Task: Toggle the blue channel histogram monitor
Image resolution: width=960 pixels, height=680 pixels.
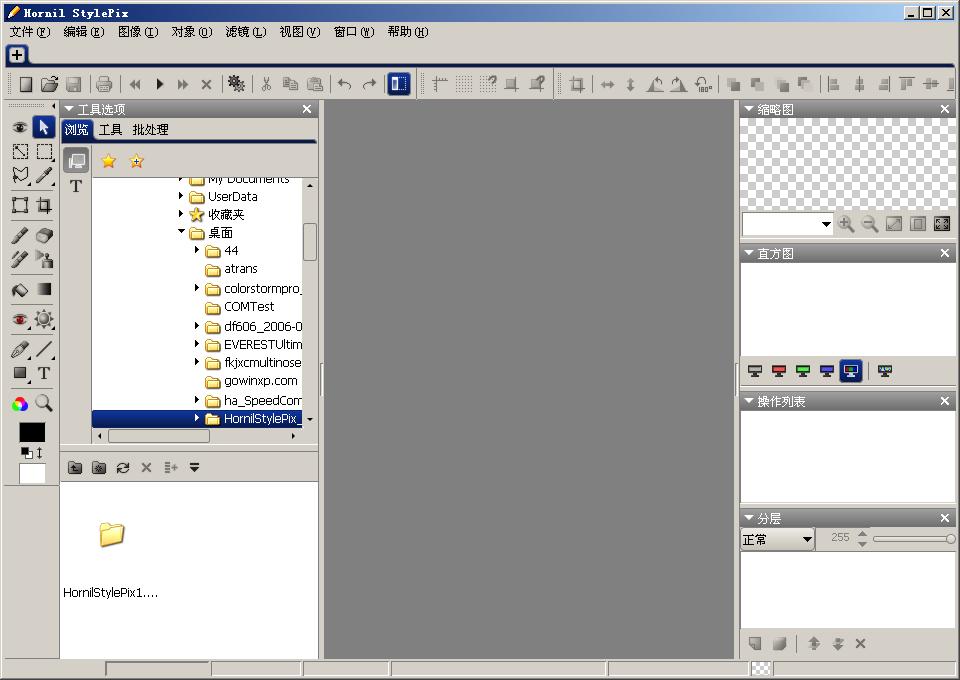Action: (827, 370)
